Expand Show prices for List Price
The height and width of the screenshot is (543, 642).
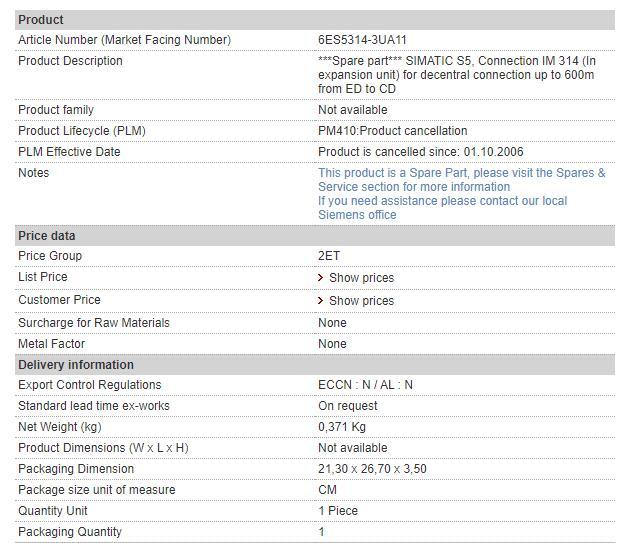click(361, 278)
